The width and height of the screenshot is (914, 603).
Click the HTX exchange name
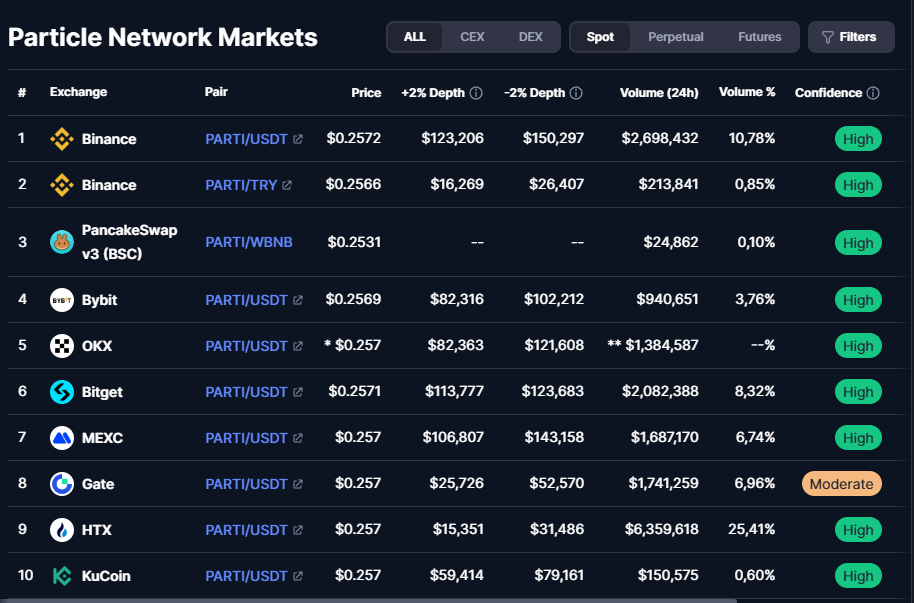(x=96, y=530)
